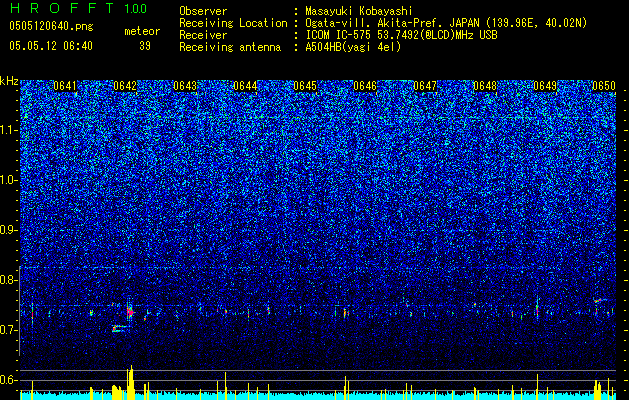
Task: Click the 0641 time marker
Action: tap(65, 86)
